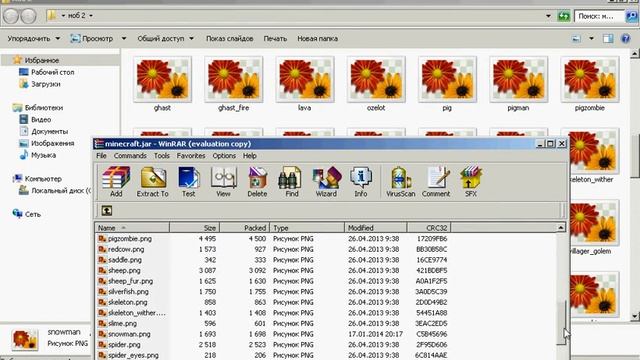The width and height of the screenshot is (640, 360).
Task: Expand the моб 2 path dropdown arrow
Action: [x=91, y=16]
